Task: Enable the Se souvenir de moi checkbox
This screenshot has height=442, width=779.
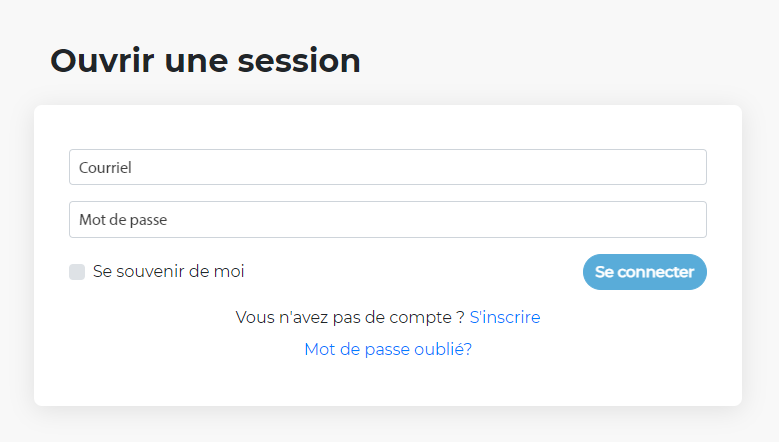Action: [x=77, y=272]
